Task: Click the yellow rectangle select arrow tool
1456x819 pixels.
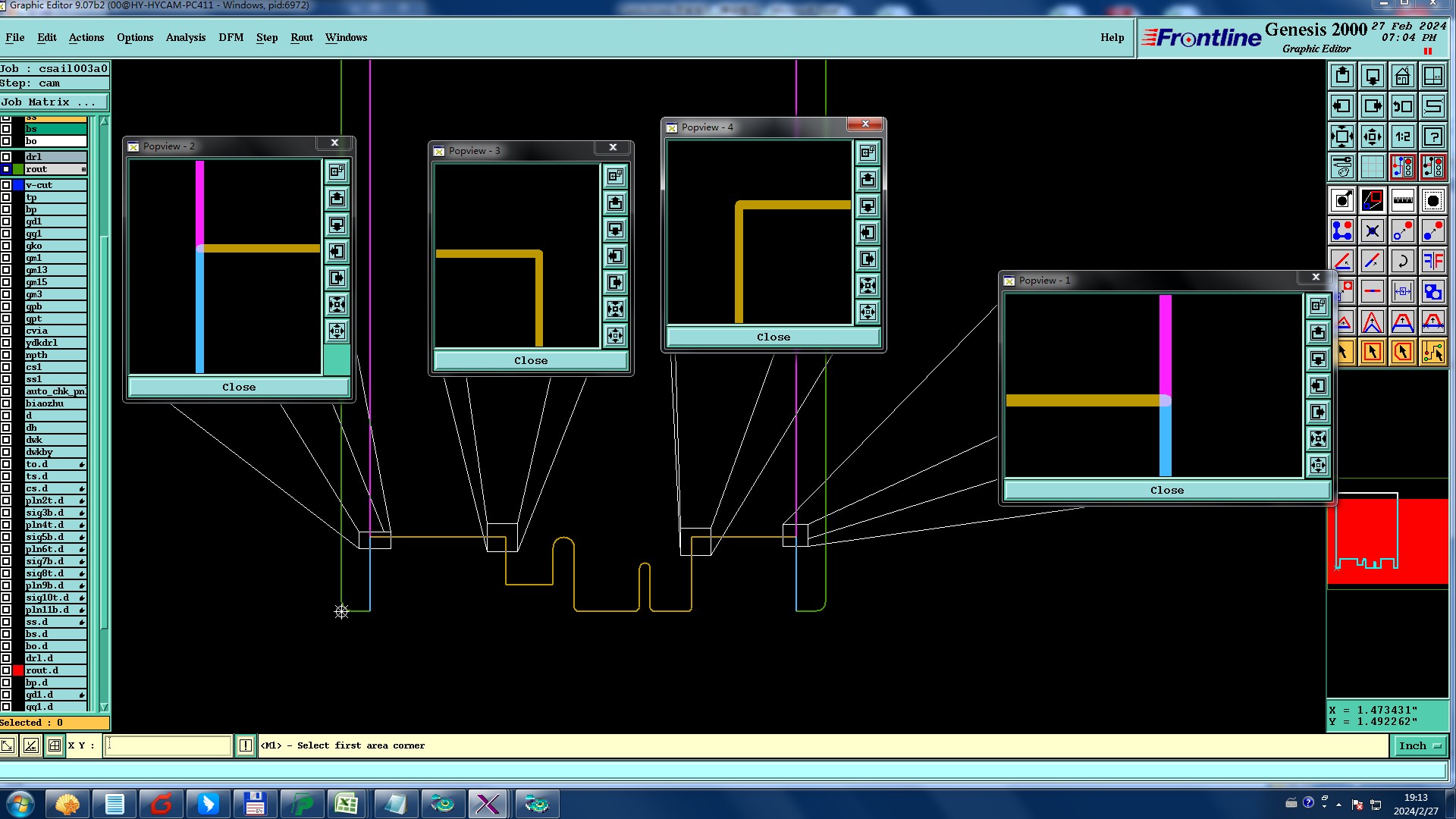Action: (x=1373, y=352)
